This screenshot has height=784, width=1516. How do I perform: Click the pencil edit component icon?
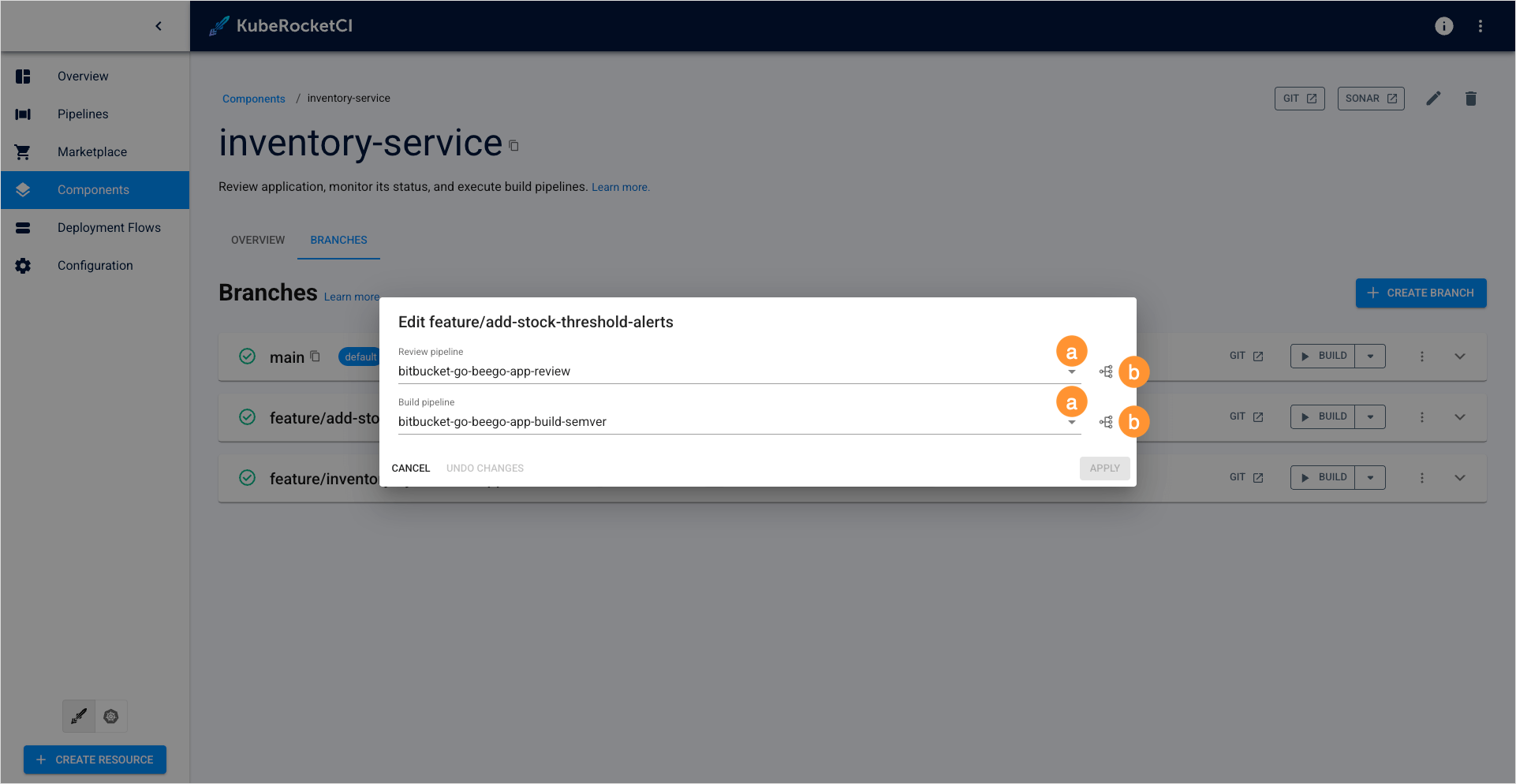[x=1433, y=99]
